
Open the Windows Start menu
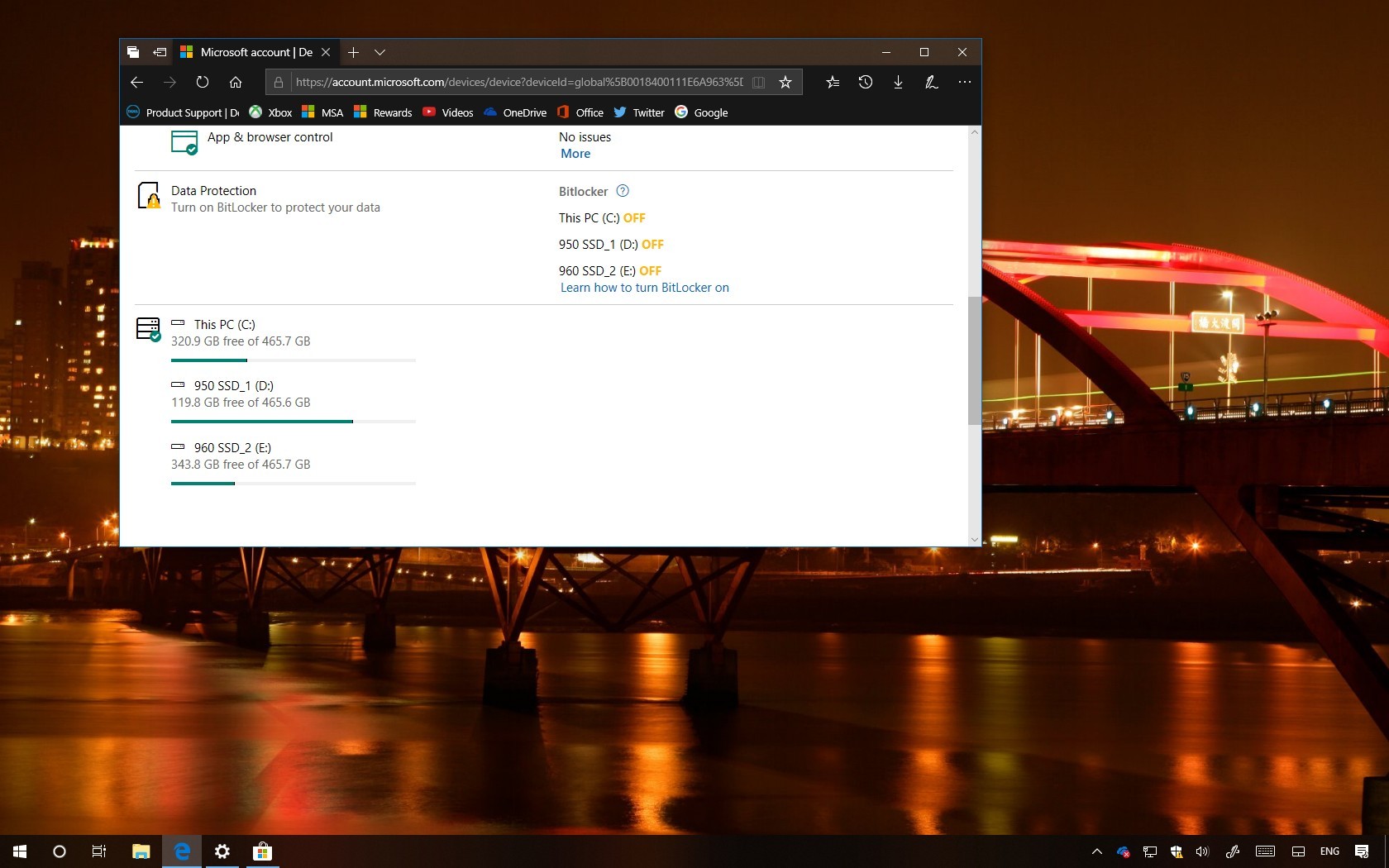(x=20, y=851)
